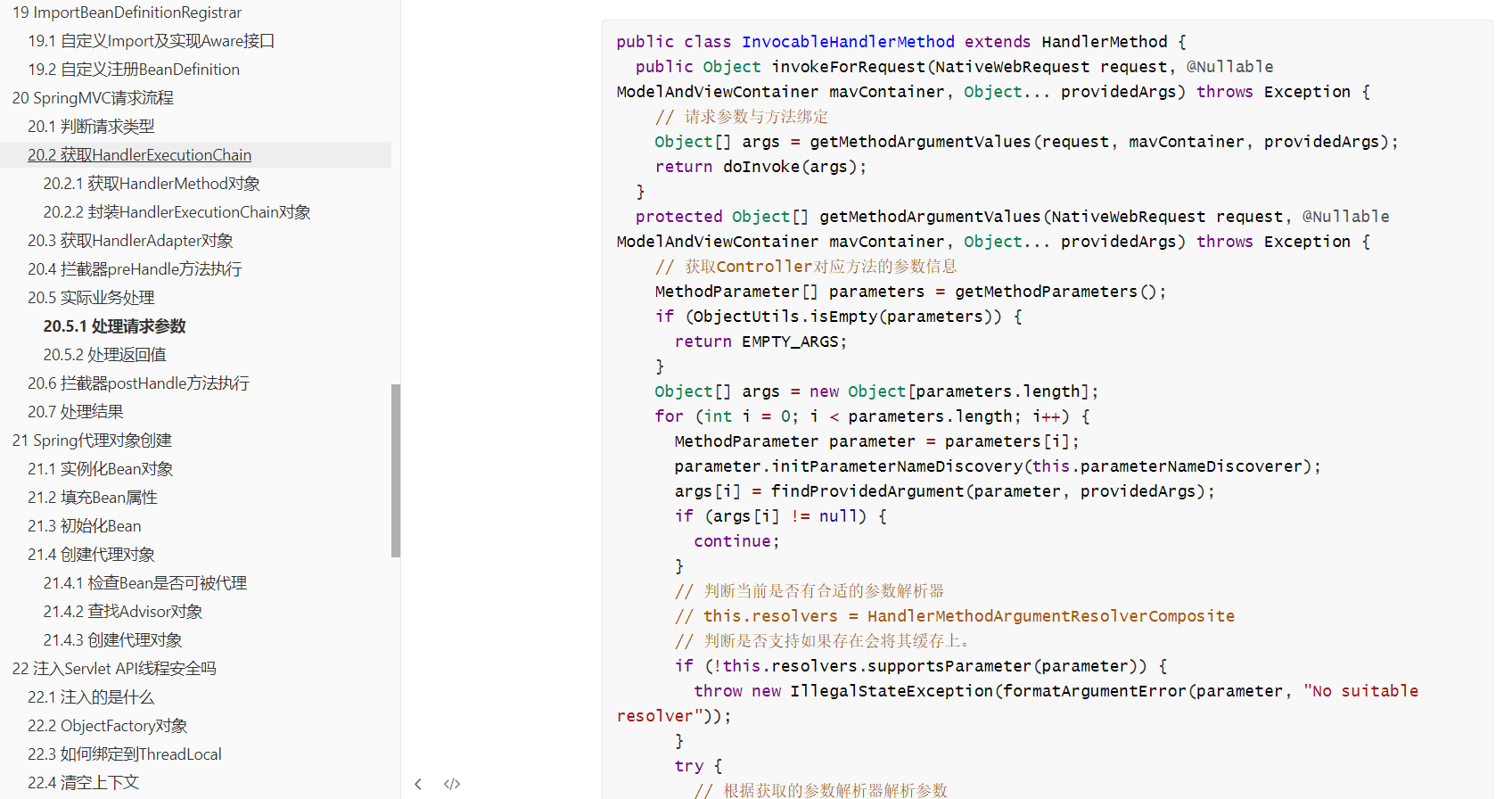Jump to section 20.5.1 处理请求参数
Viewport: 1512px width, 799px height.
[115, 326]
